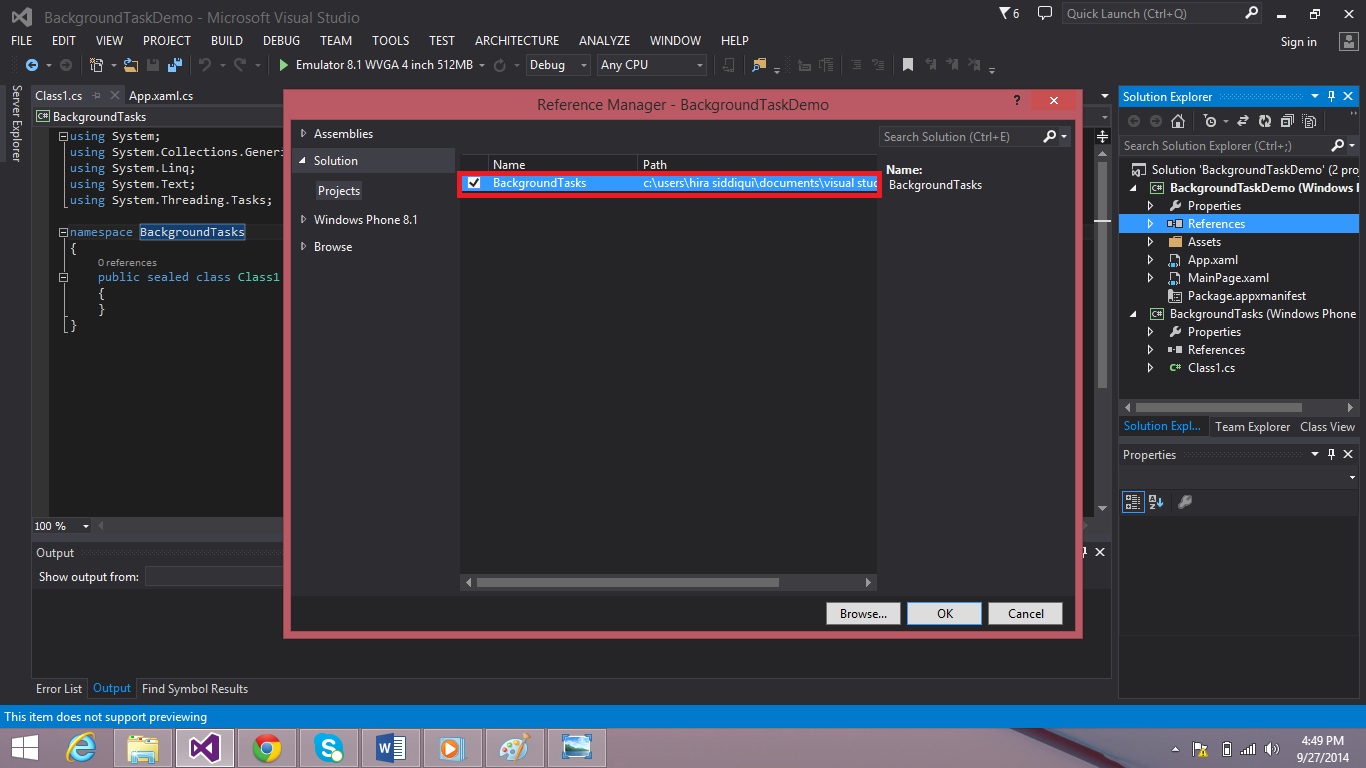The width and height of the screenshot is (1366, 768).
Task: Click the Save All toolbar icon
Action: (175, 65)
